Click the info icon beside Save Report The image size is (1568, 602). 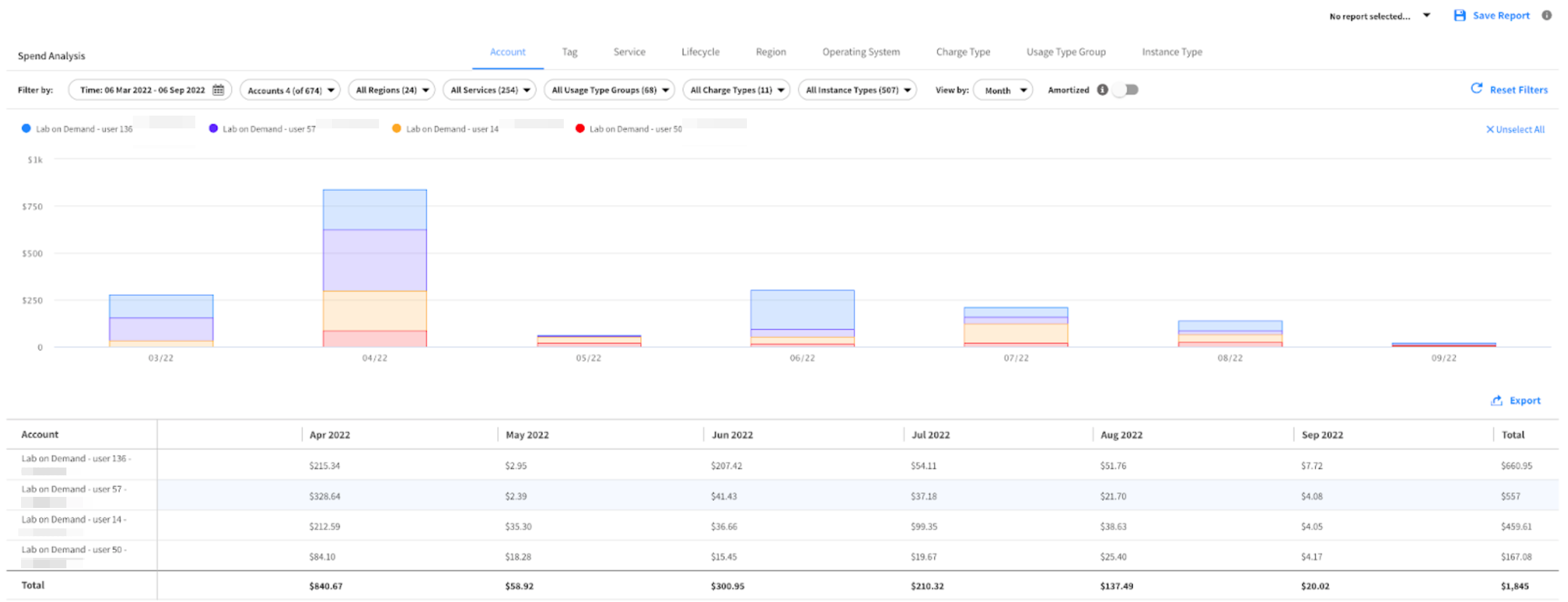coord(1546,16)
